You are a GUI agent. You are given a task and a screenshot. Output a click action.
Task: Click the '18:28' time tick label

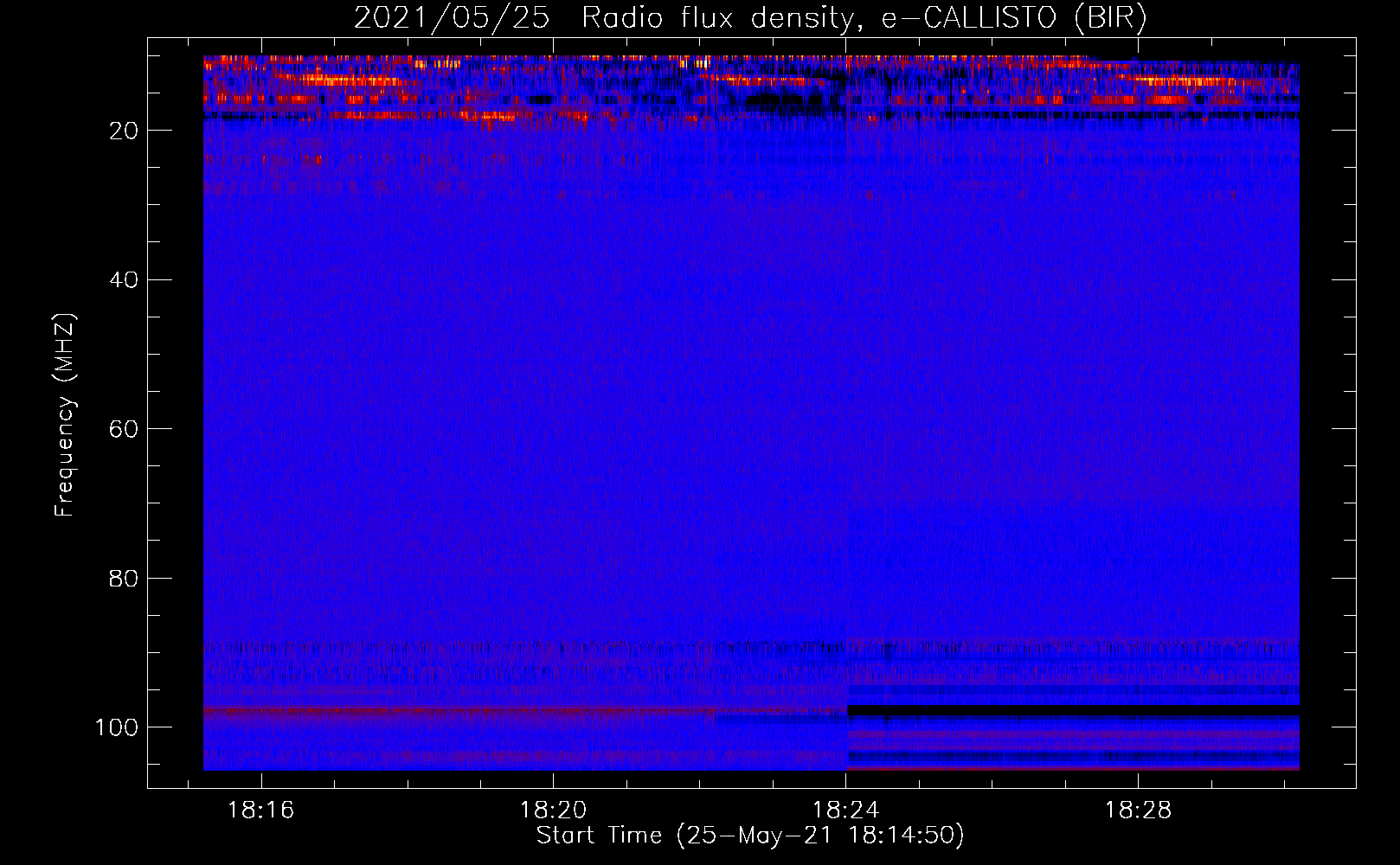pos(1138,811)
